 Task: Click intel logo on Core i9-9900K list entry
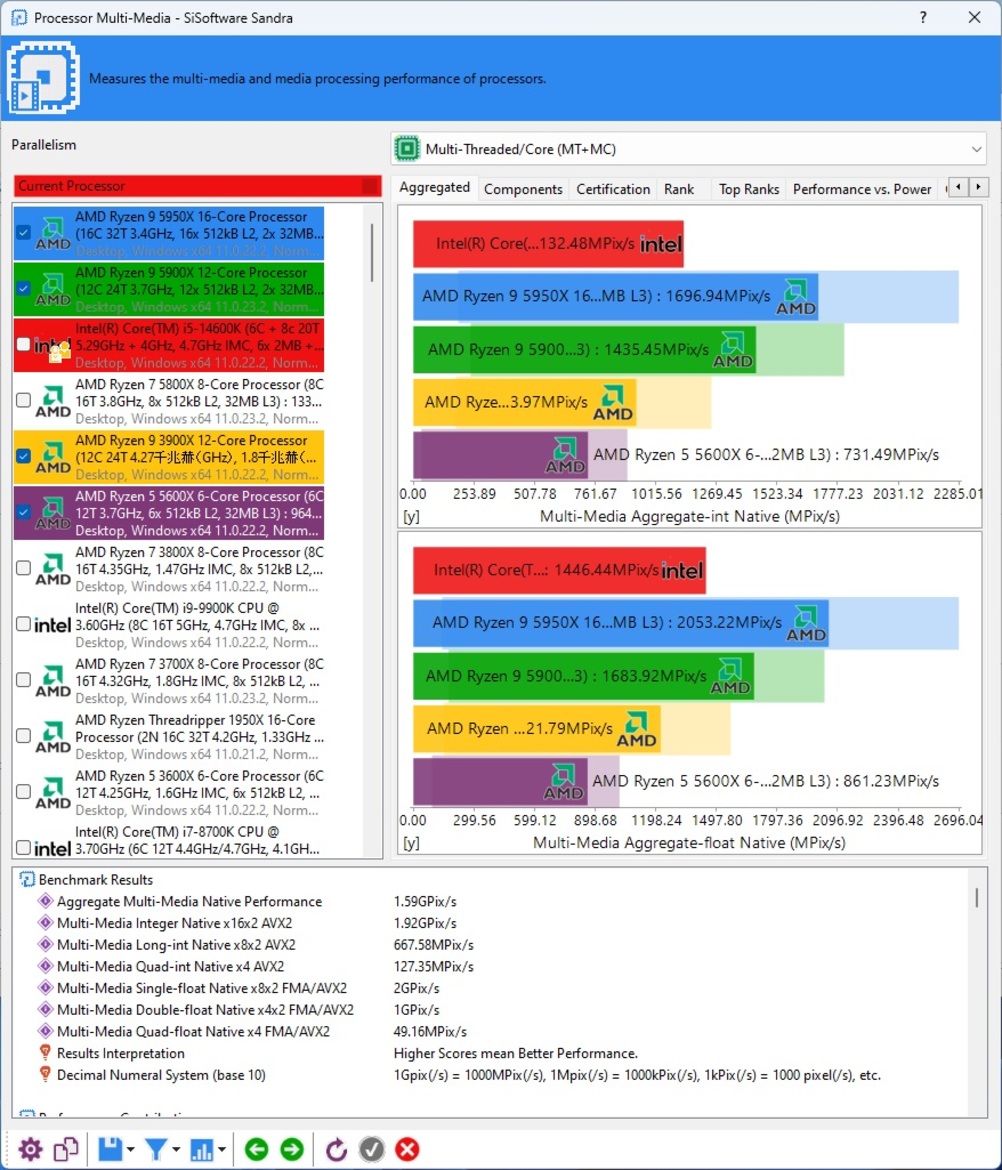[x=53, y=625]
